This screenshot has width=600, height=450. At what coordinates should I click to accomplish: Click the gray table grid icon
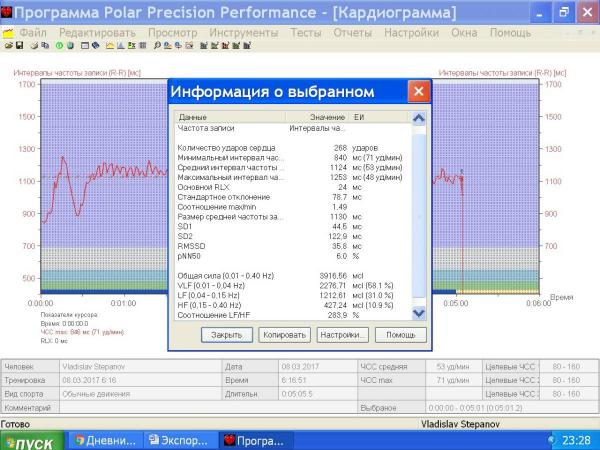(143, 46)
